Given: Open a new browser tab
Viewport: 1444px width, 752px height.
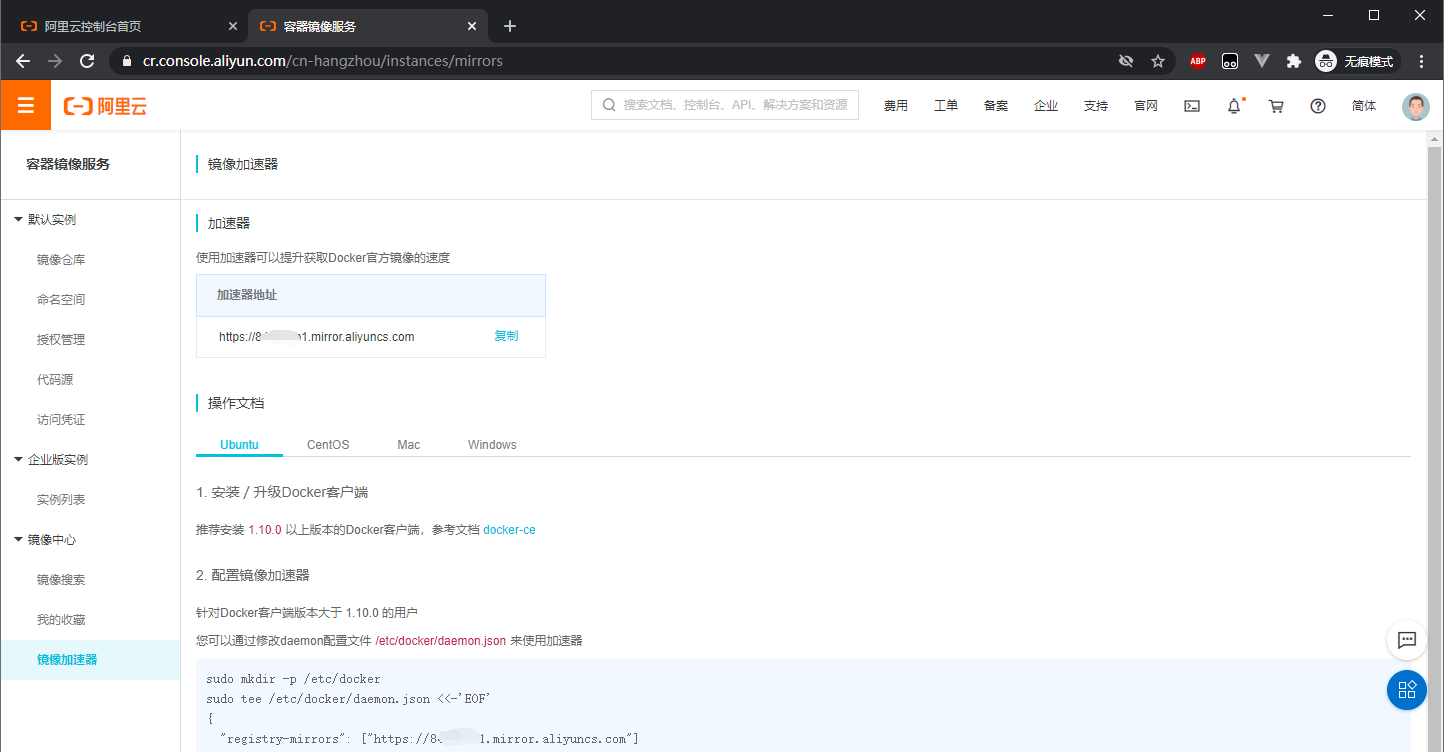Looking at the screenshot, I should [x=510, y=26].
